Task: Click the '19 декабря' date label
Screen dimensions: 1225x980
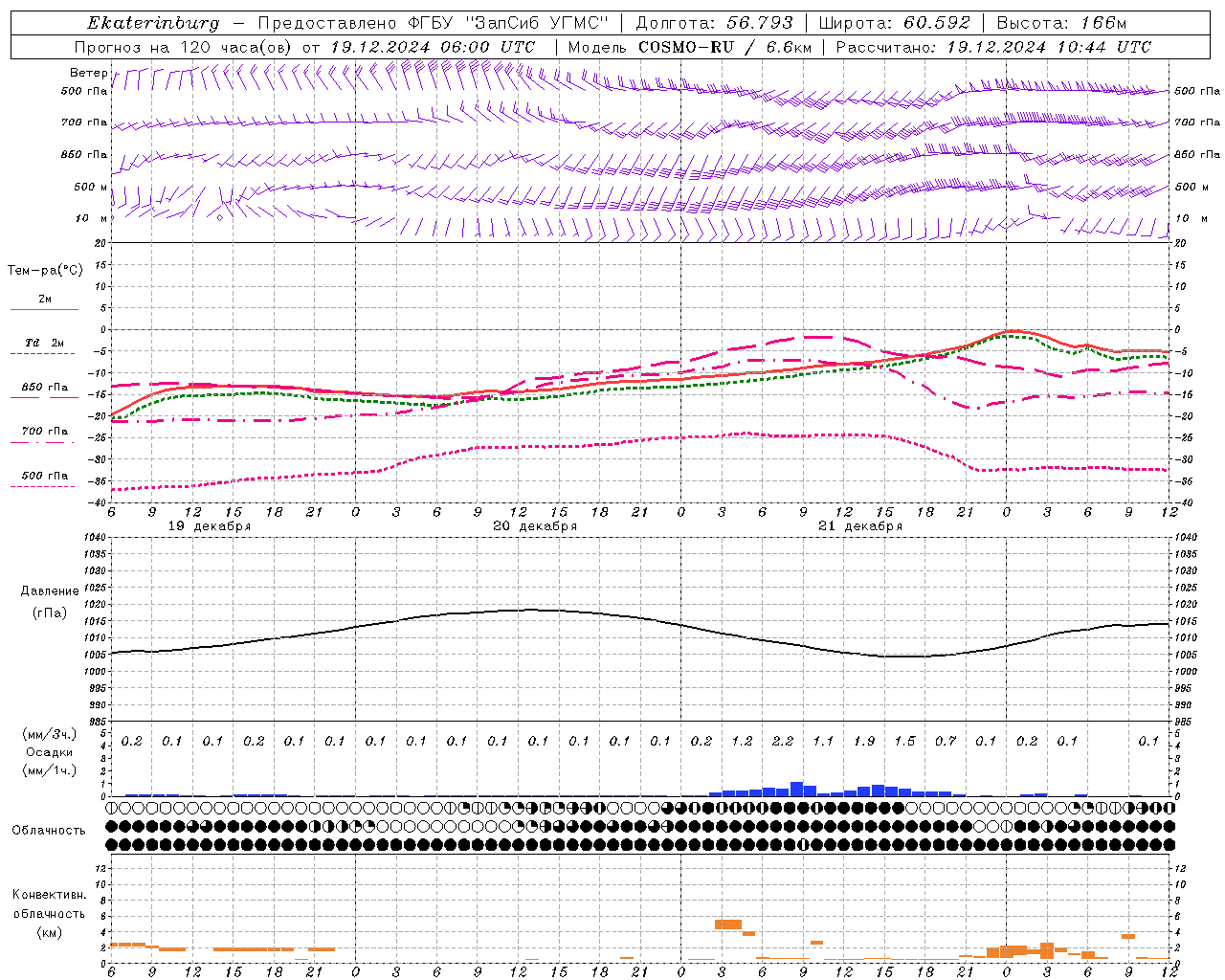Action: click(210, 526)
